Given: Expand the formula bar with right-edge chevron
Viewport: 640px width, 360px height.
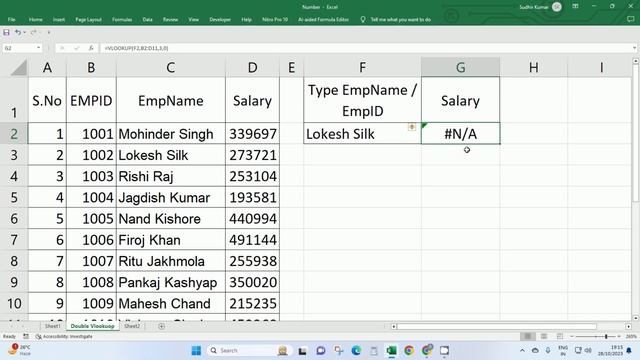Looking at the screenshot, I should (634, 48).
